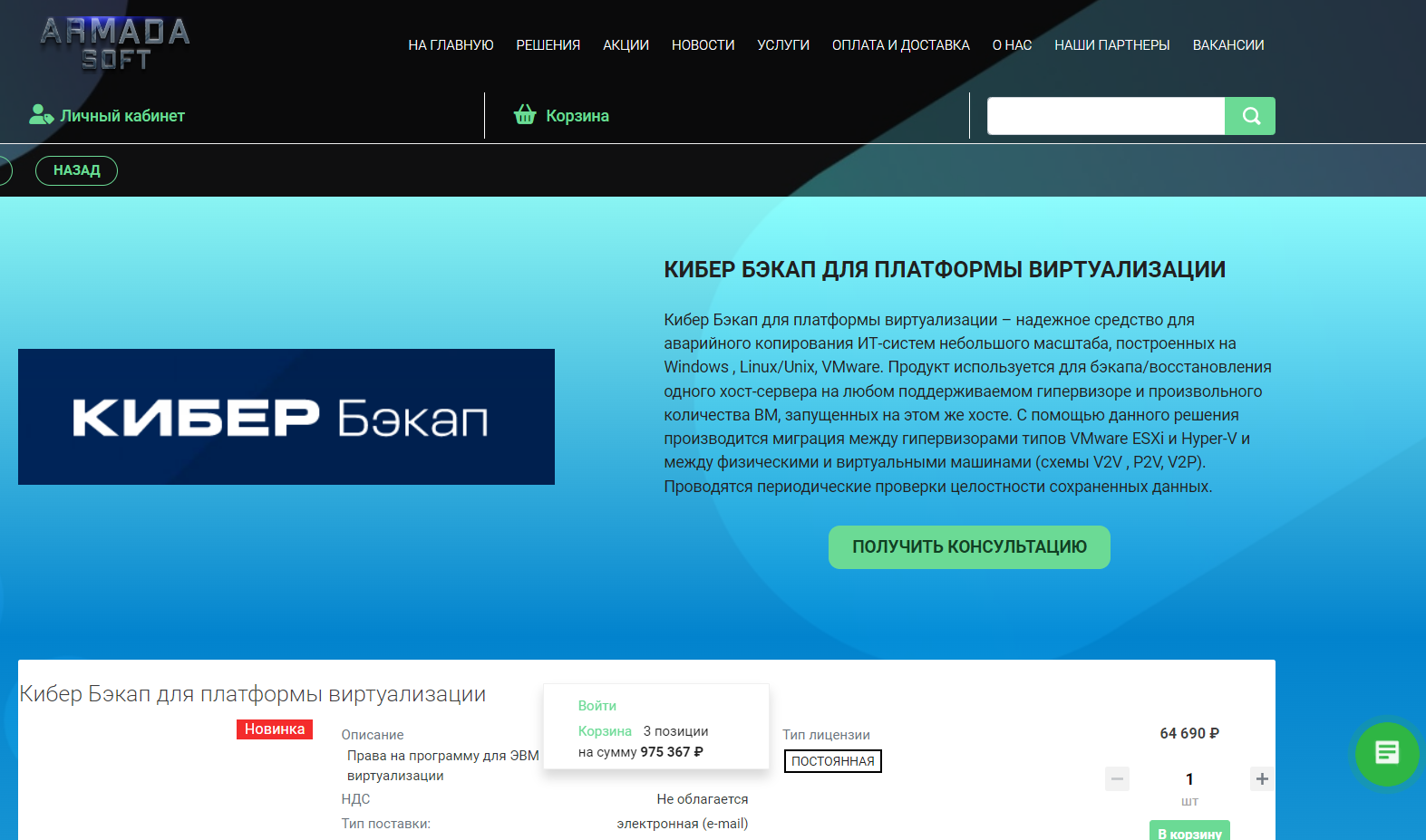View ВАКАНСИИ page
This screenshot has height=840, width=1426.
(1227, 45)
